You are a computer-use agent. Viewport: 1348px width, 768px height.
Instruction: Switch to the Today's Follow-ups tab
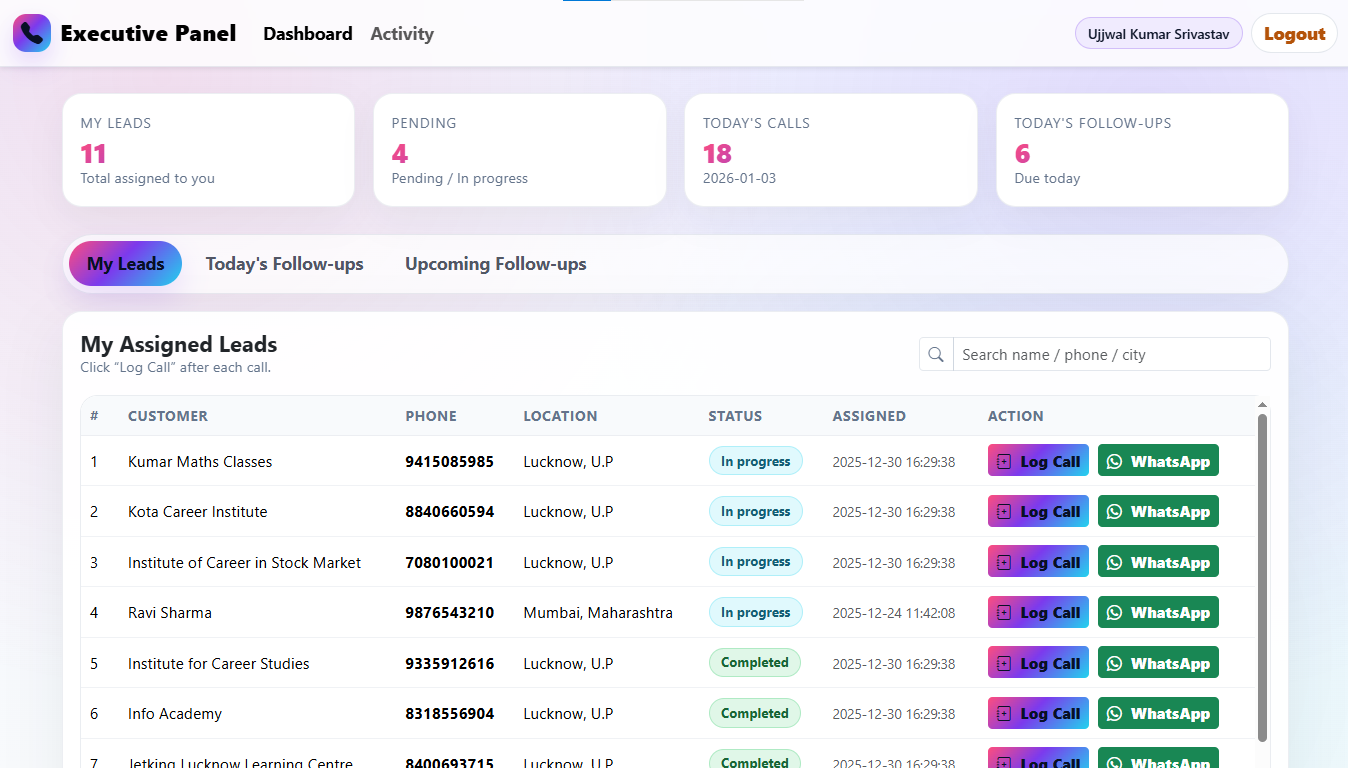284,263
